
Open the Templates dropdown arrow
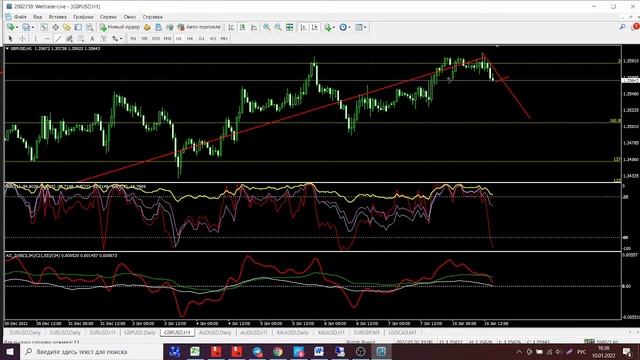365,27
